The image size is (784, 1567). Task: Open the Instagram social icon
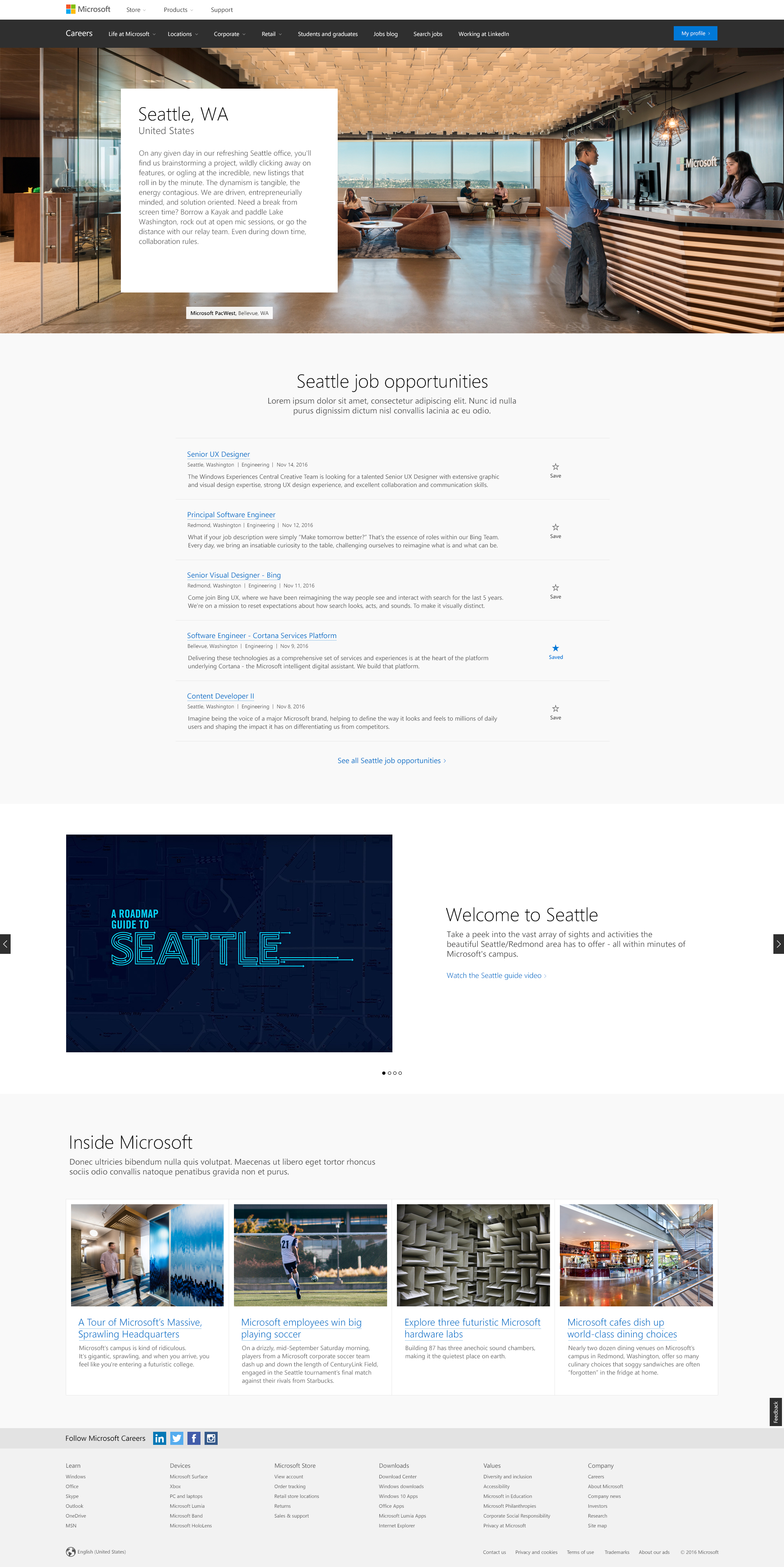click(211, 1438)
